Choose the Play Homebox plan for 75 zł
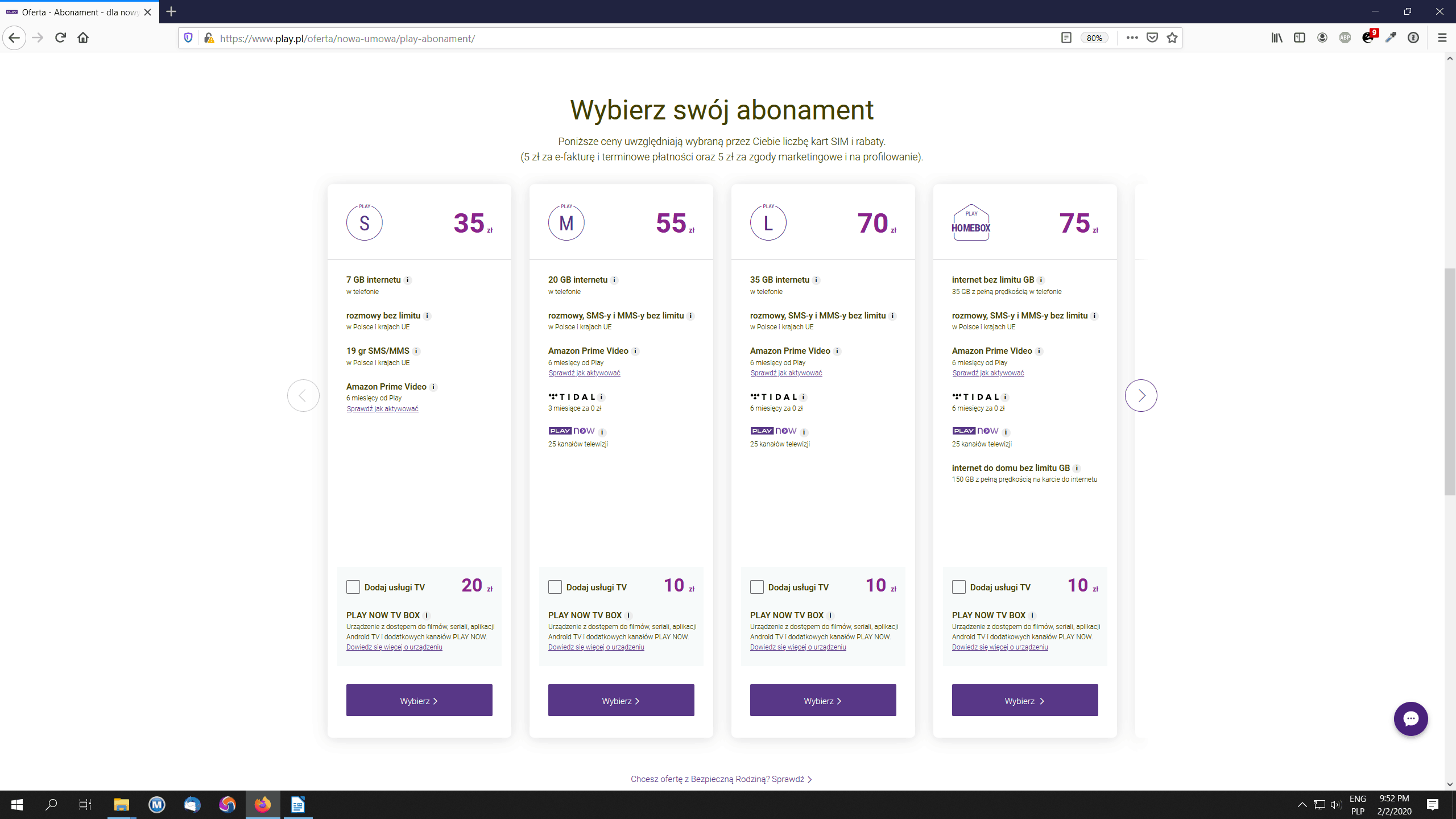1456x819 pixels. tap(1025, 700)
